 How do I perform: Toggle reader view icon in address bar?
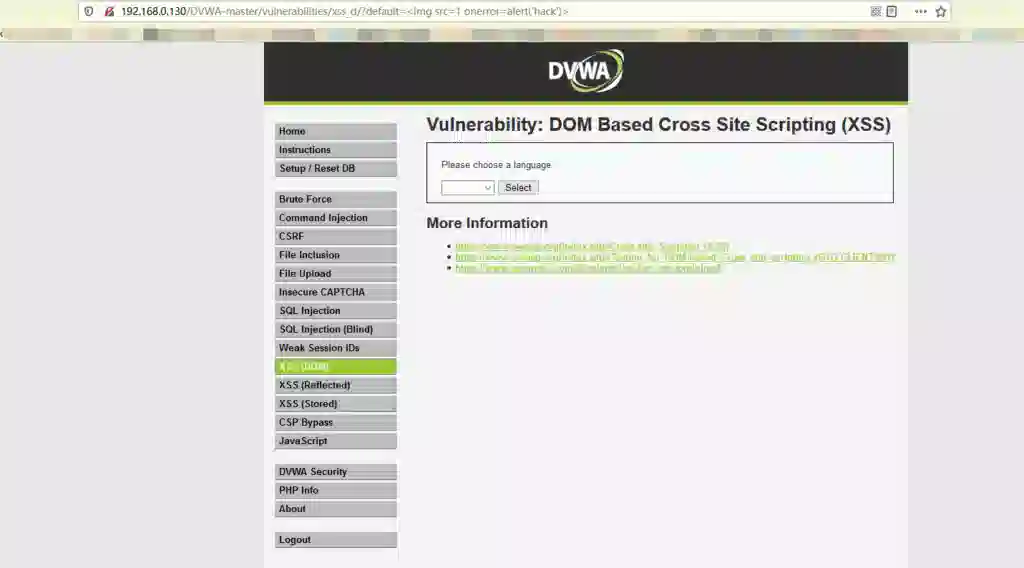click(891, 11)
